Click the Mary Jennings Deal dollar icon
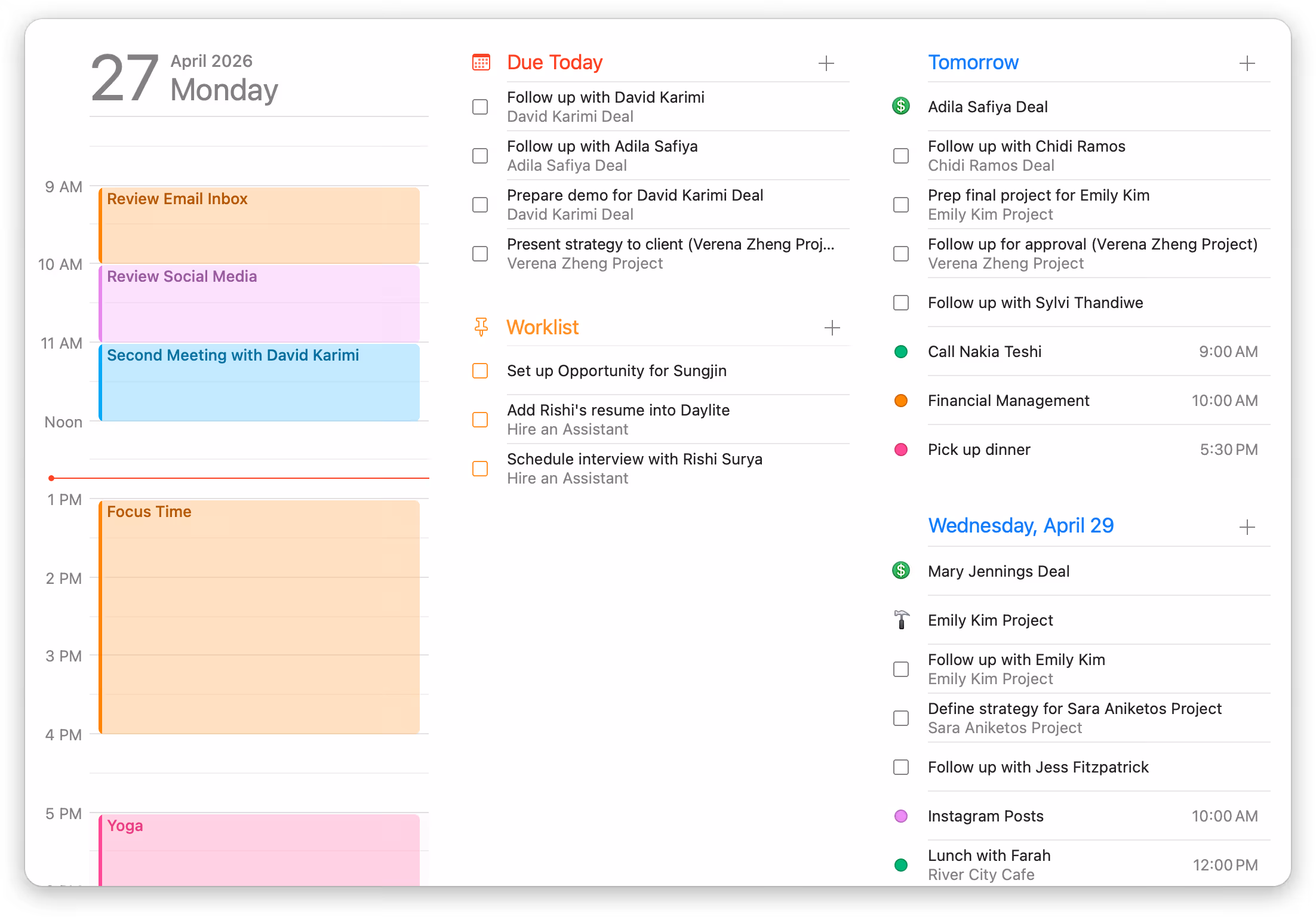Viewport: 1316px width, 917px height. [900, 571]
